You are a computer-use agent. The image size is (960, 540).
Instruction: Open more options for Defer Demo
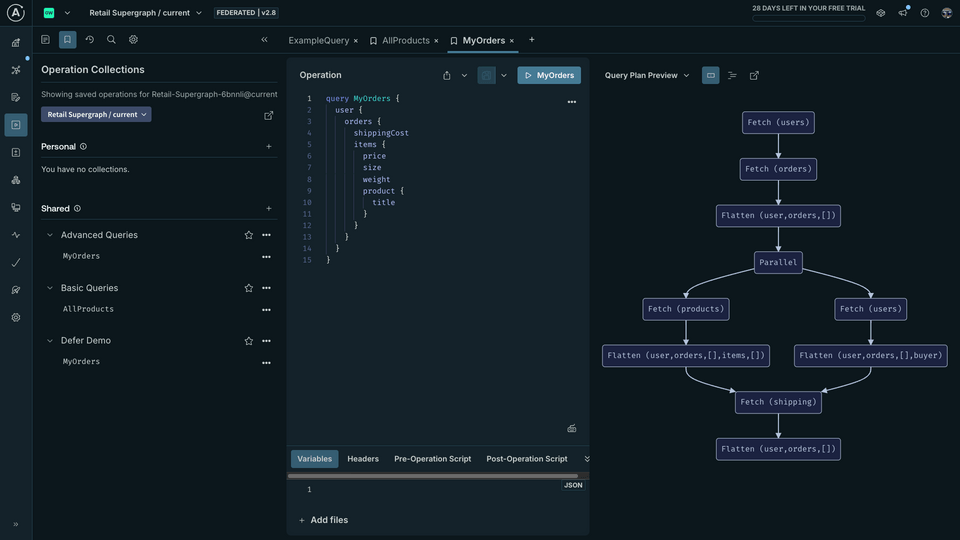coord(266,340)
